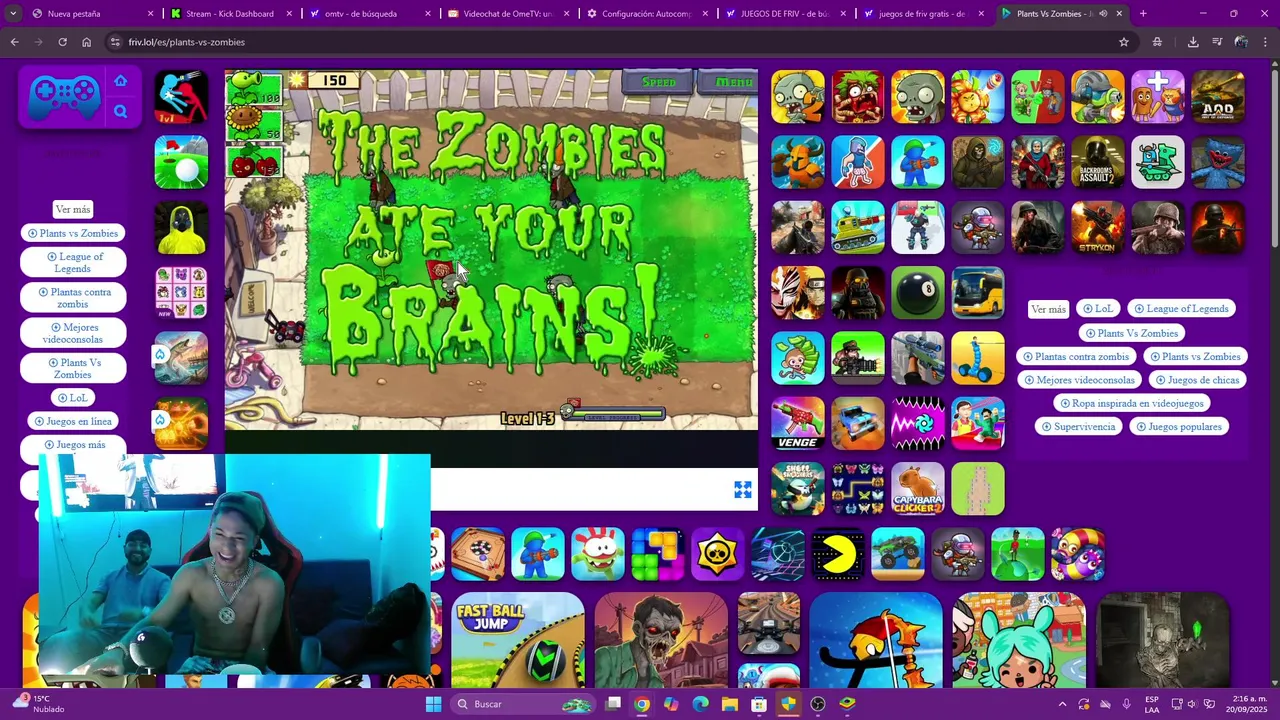The image size is (1280, 720).
Task: Open the tab search dropdown arrow
Action: point(13,14)
